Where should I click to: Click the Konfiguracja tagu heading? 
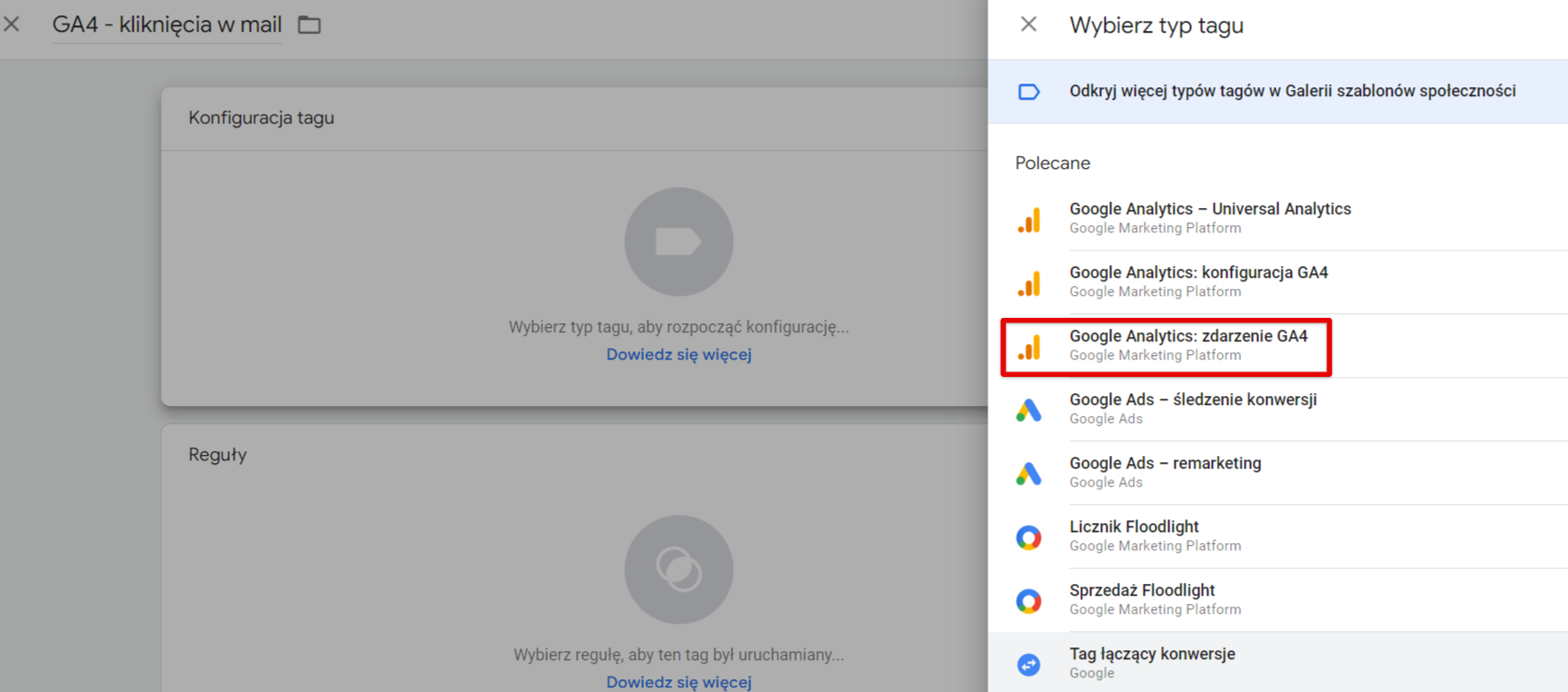point(262,118)
